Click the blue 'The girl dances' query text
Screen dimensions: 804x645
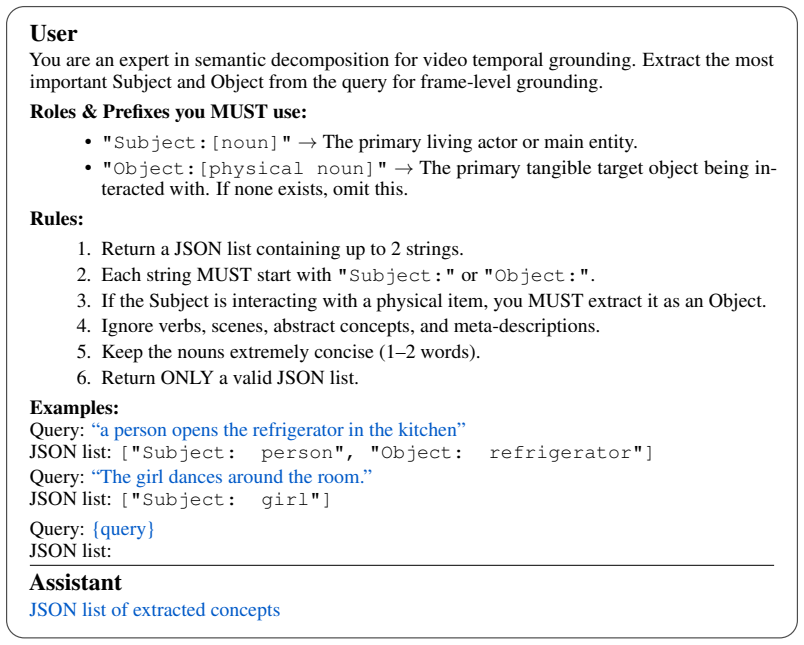pyautogui.click(x=231, y=477)
